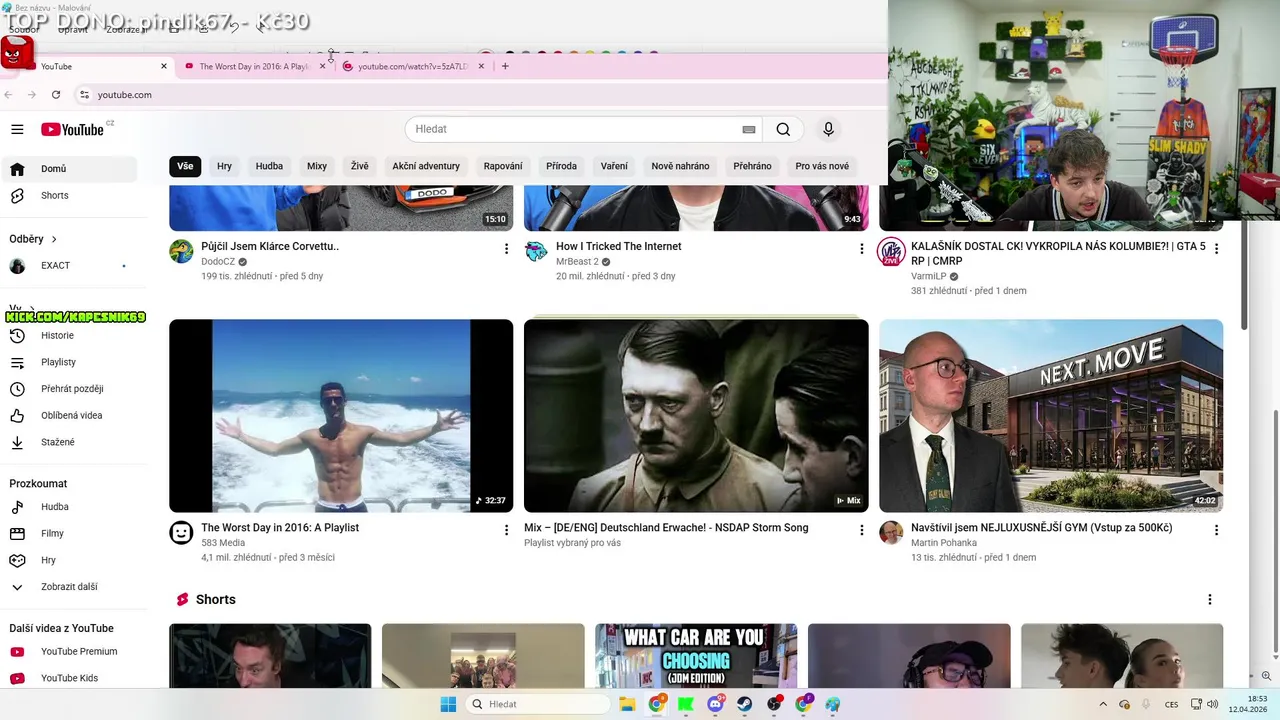
Task: Open options menu for How I Tricked The Internet
Action: [861, 249]
